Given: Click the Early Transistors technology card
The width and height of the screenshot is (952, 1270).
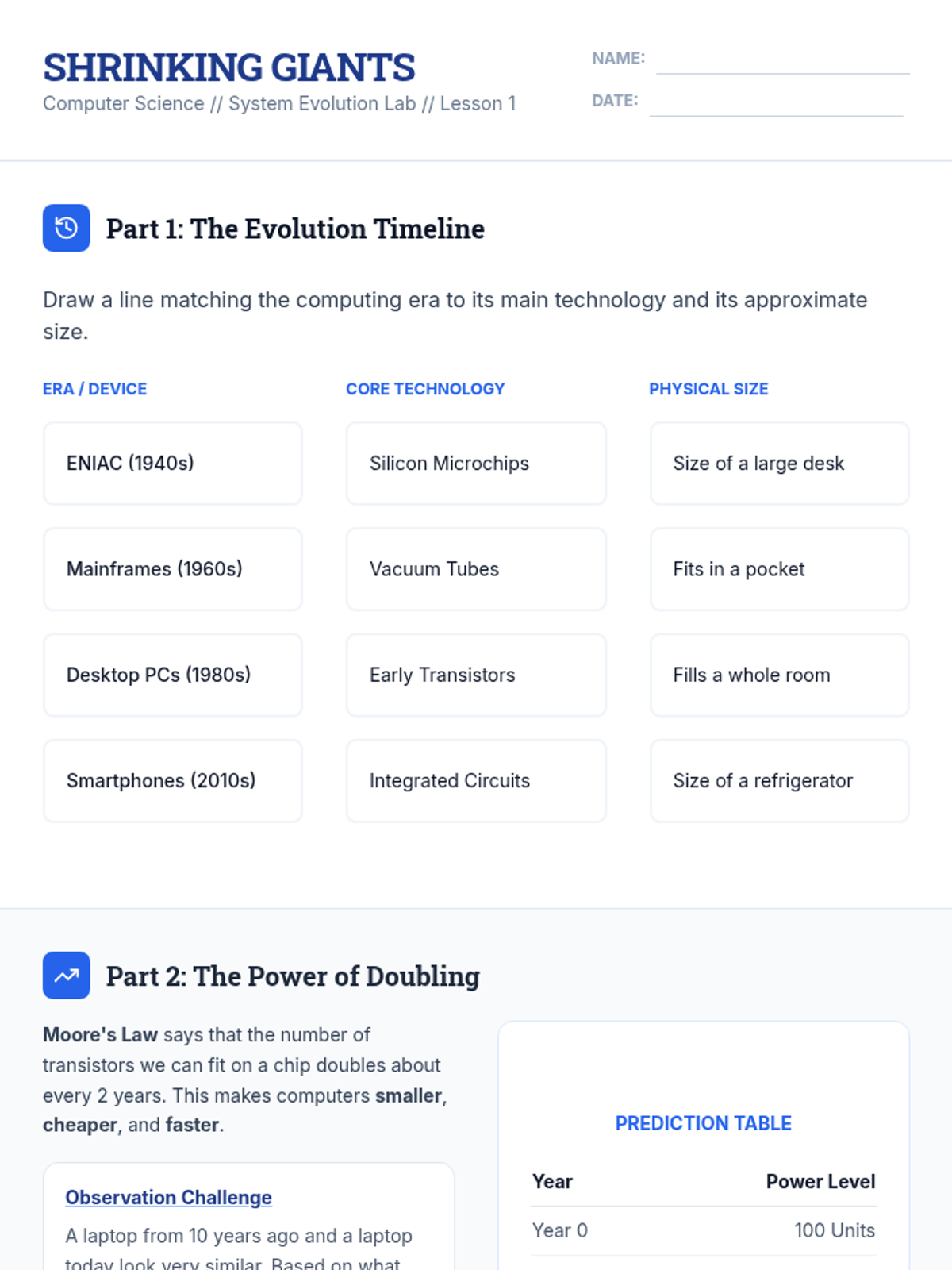Looking at the screenshot, I should point(476,675).
